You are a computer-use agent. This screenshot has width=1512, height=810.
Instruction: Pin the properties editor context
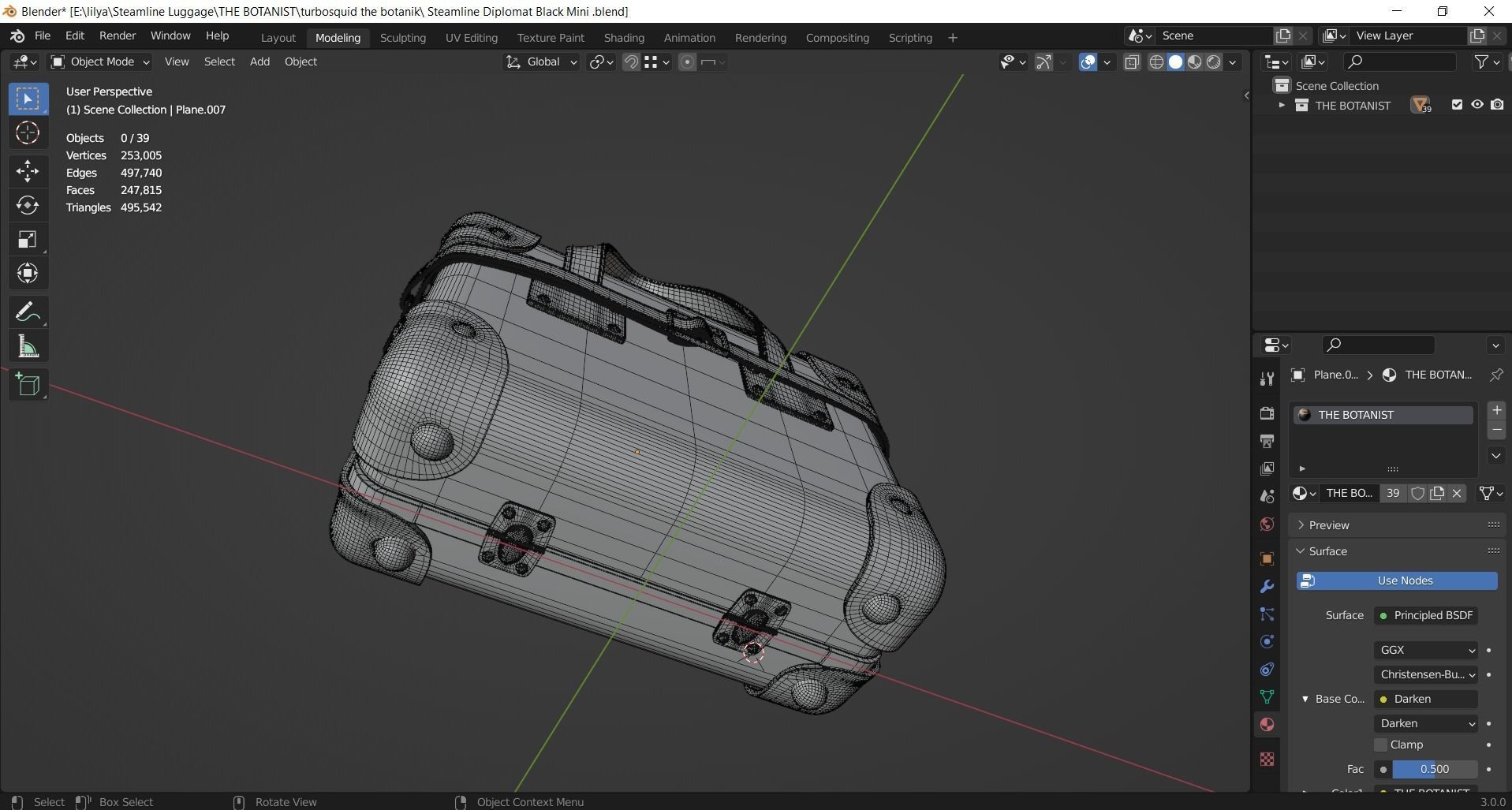coord(1495,375)
